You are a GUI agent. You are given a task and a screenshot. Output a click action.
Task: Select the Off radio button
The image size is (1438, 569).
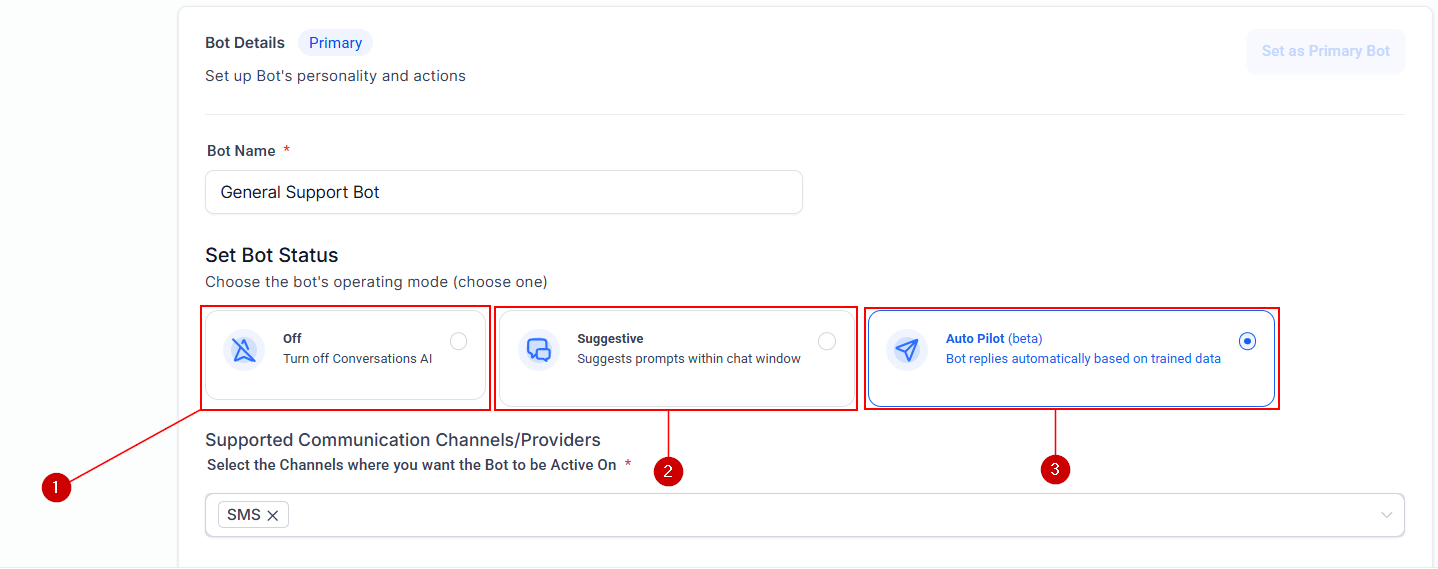click(458, 341)
